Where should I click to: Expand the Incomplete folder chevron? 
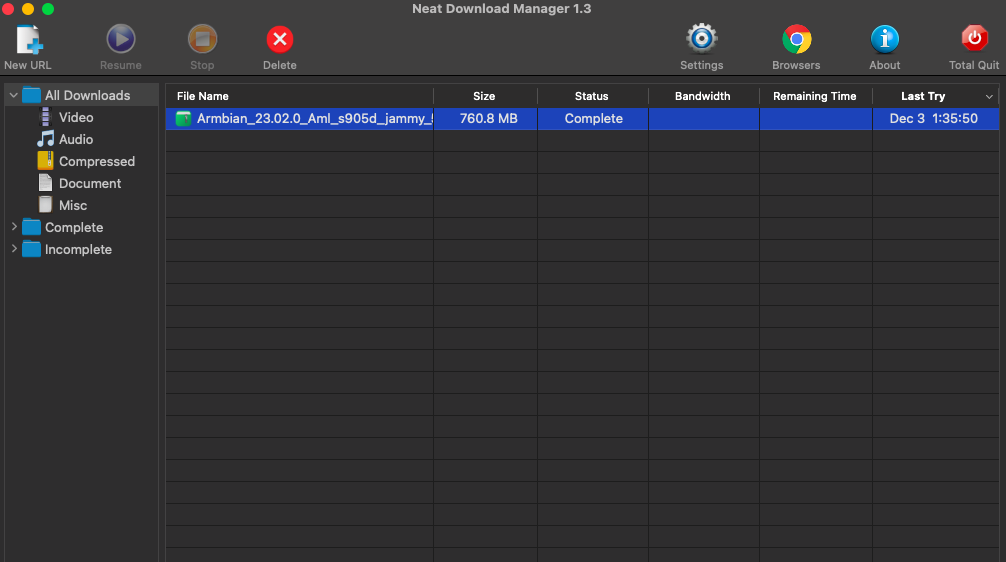(x=14, y=248)
